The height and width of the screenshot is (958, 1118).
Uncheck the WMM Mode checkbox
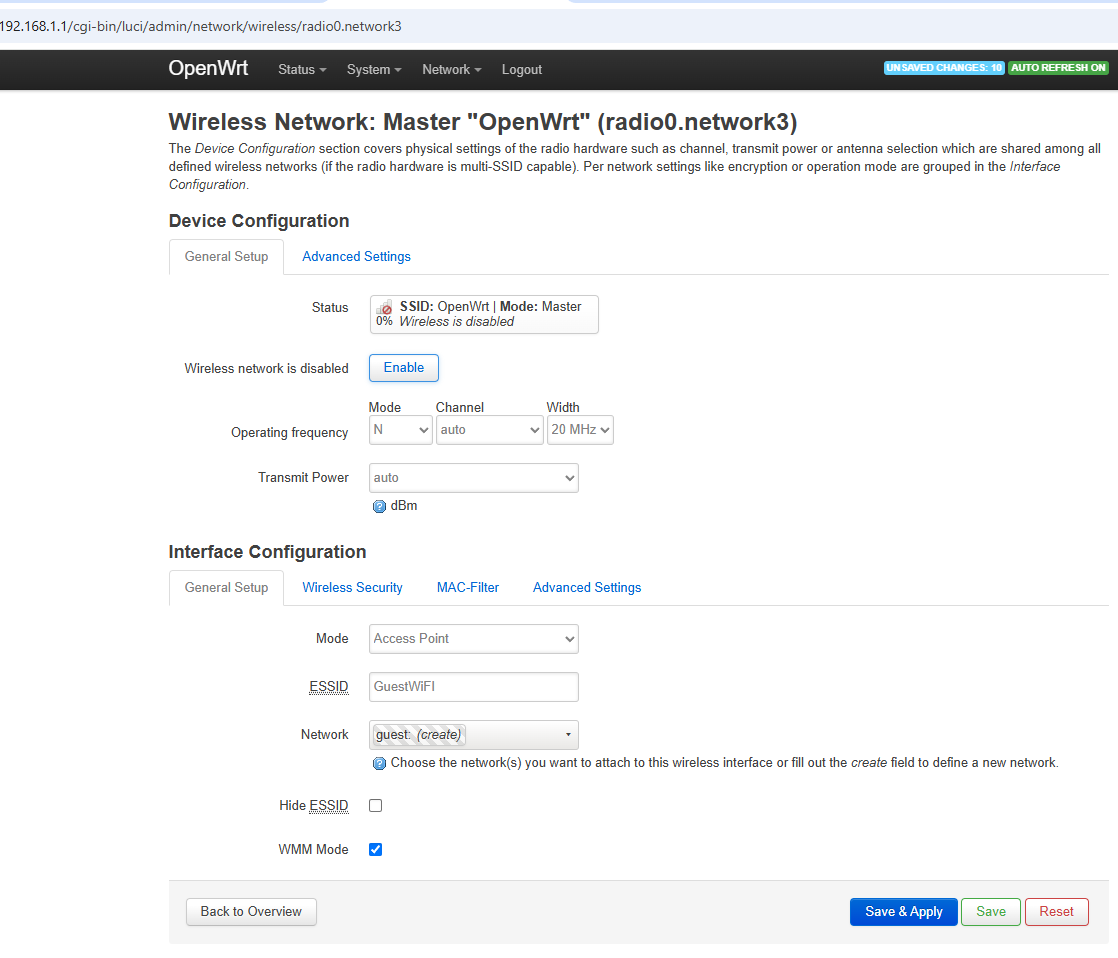tap(376, 849)
